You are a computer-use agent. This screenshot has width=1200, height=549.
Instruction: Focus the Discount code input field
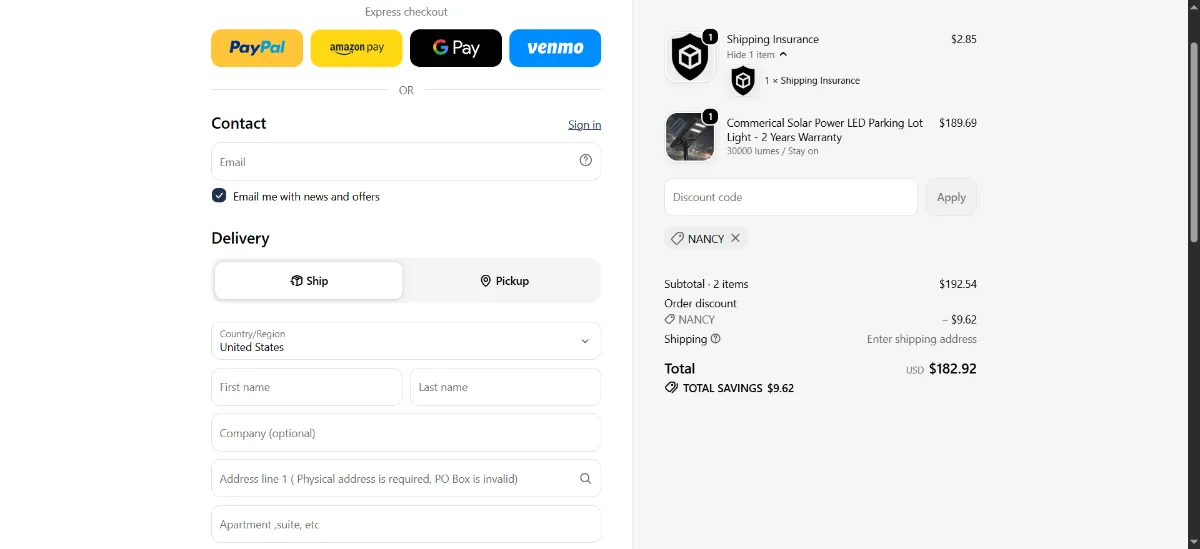[791, 197]
